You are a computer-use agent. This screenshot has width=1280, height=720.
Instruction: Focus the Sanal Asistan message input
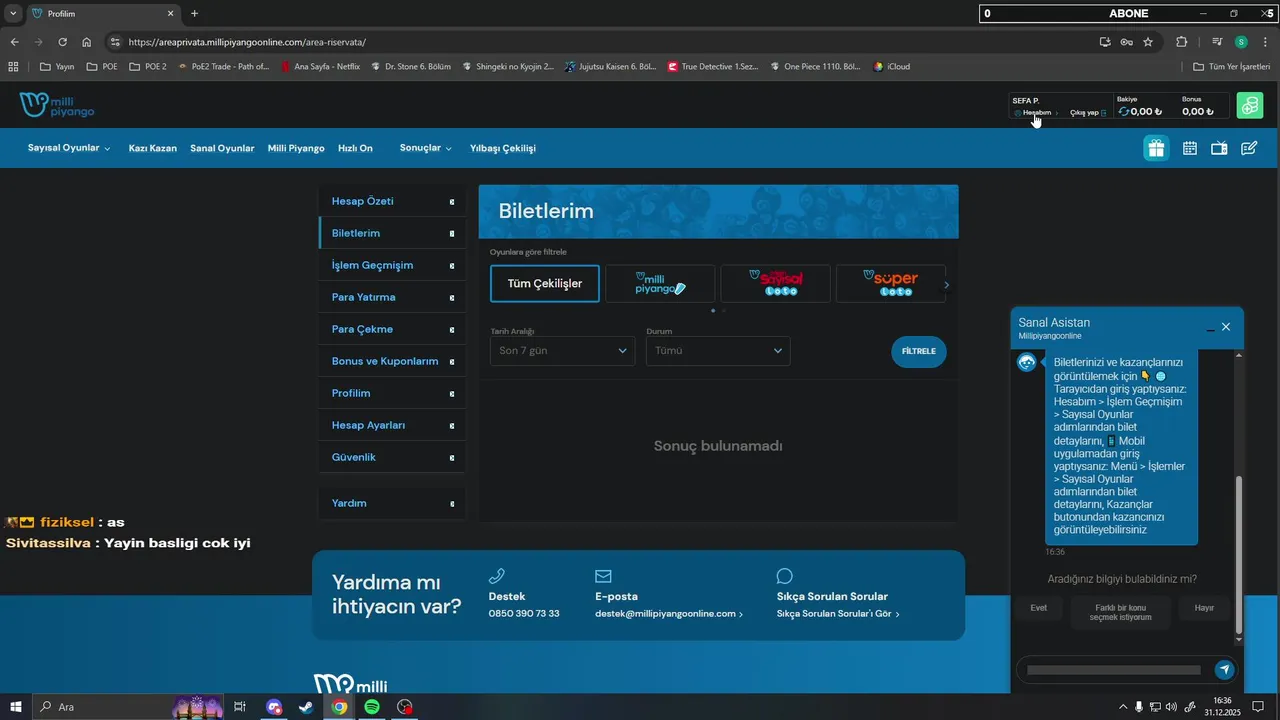tap(1114, 670)
